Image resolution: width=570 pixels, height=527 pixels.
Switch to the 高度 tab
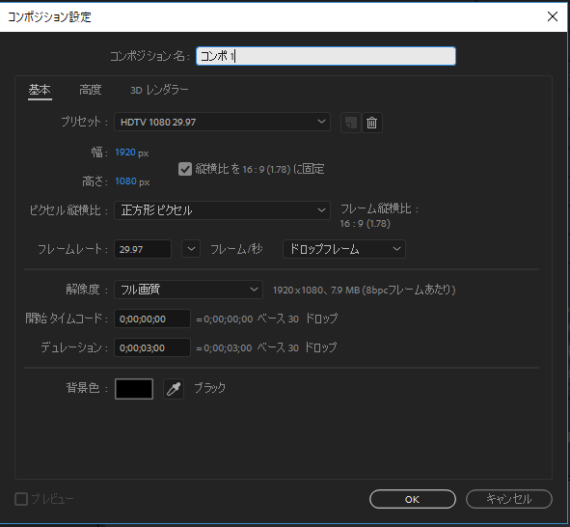coord(90,90)
